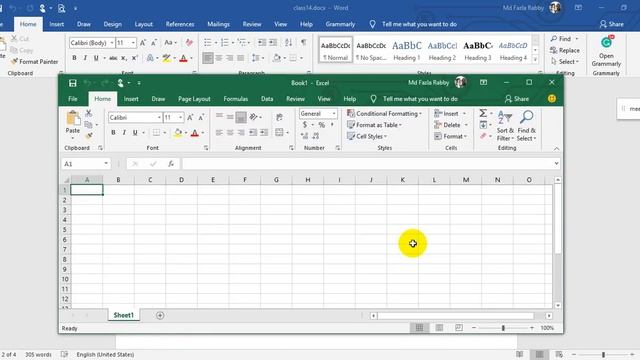Click Excel AutoSum sigma icon
The image size is (640, 360).
tap(483, 113)
